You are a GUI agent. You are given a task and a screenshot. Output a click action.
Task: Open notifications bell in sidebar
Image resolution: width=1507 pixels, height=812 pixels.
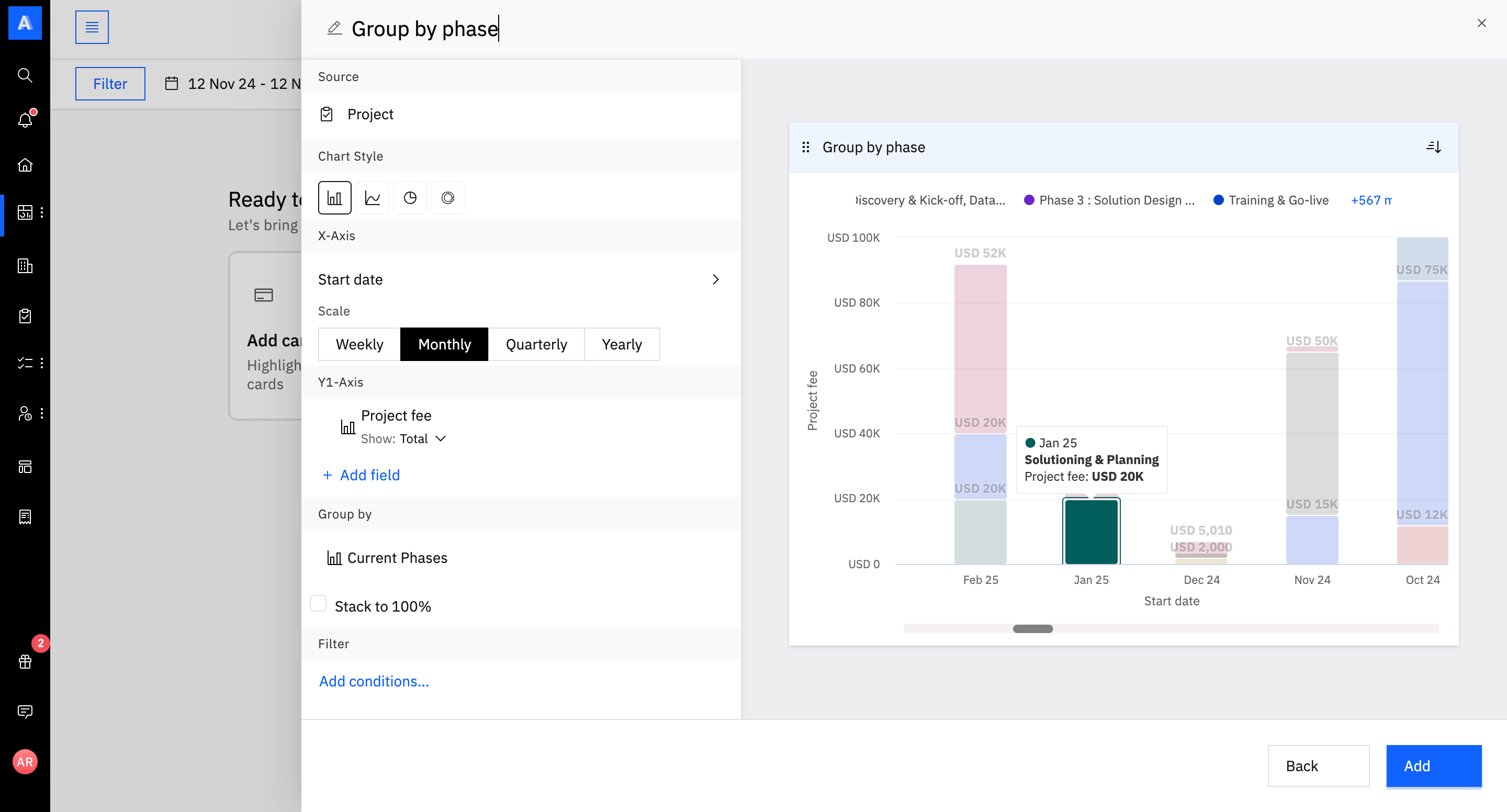(x=25, y=120)
